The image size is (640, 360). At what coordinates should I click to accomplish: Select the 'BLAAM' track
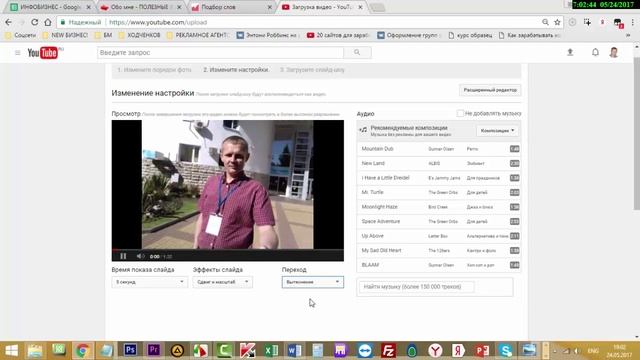point(439,265)
